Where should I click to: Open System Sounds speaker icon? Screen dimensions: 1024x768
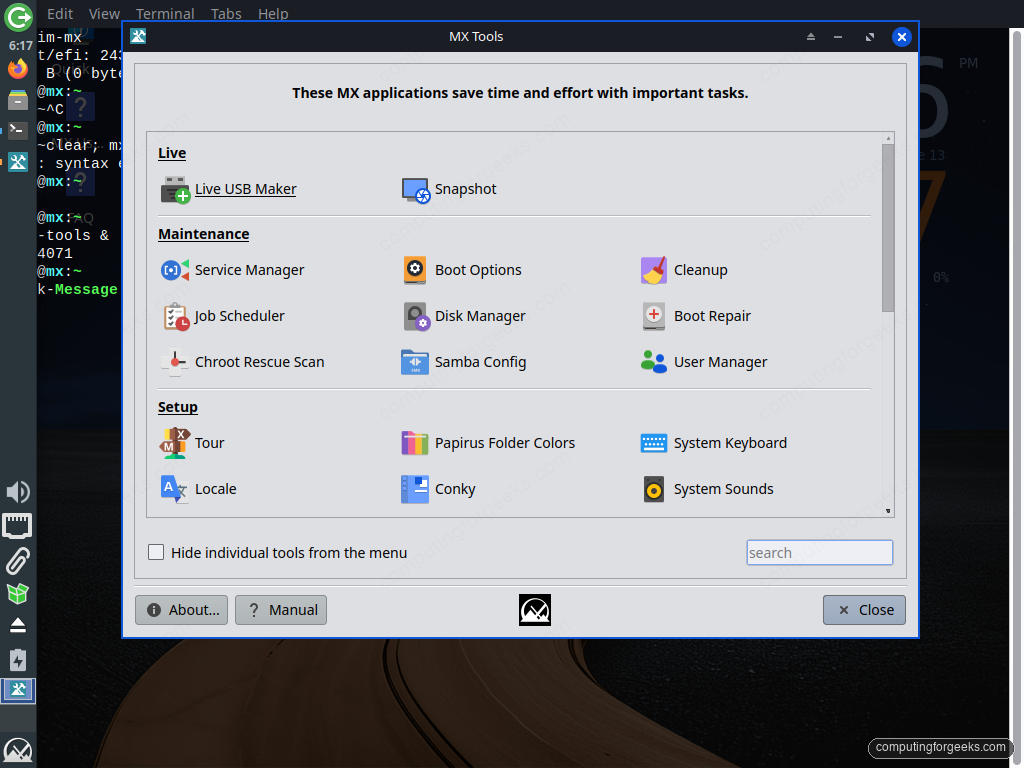pyautogui.click(x=654, y=488)
